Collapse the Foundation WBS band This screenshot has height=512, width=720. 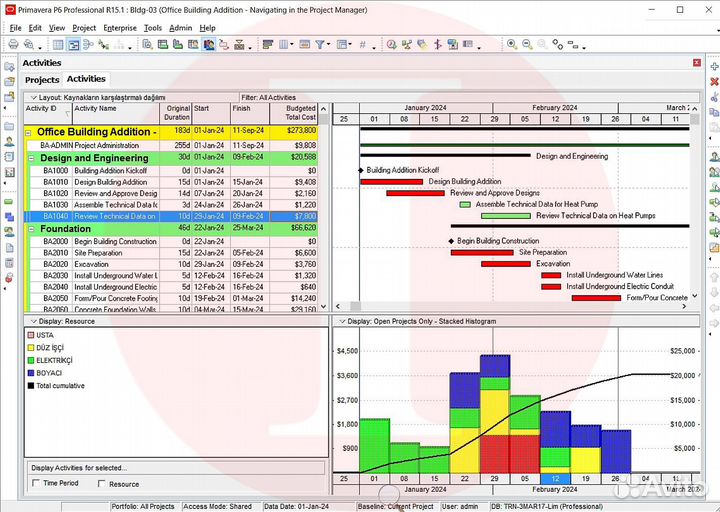32,229
